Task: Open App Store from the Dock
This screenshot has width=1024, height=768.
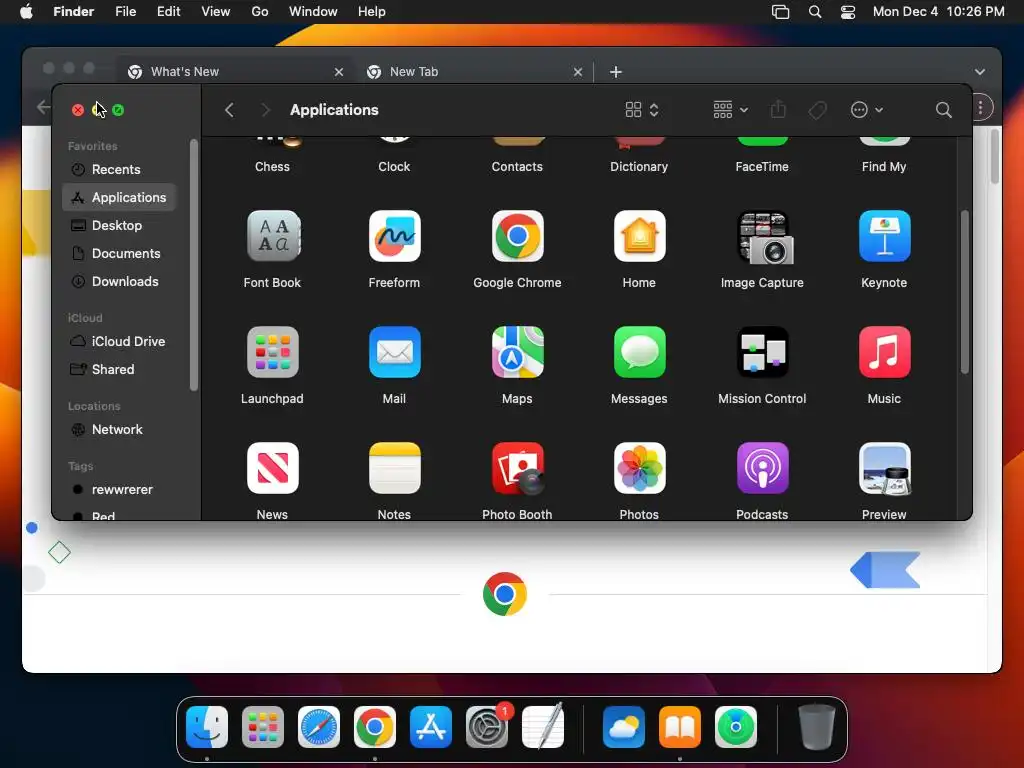Action: [431, 727]
